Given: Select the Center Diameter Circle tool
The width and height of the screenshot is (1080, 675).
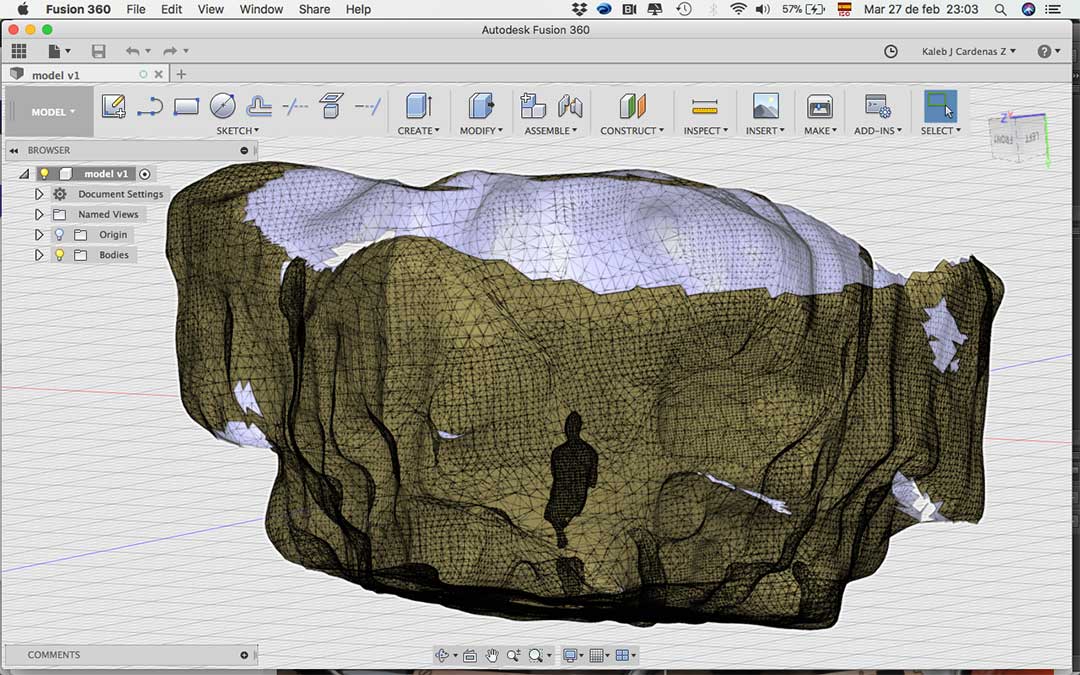Looking at the screenshot, I should tap(222, 106).
